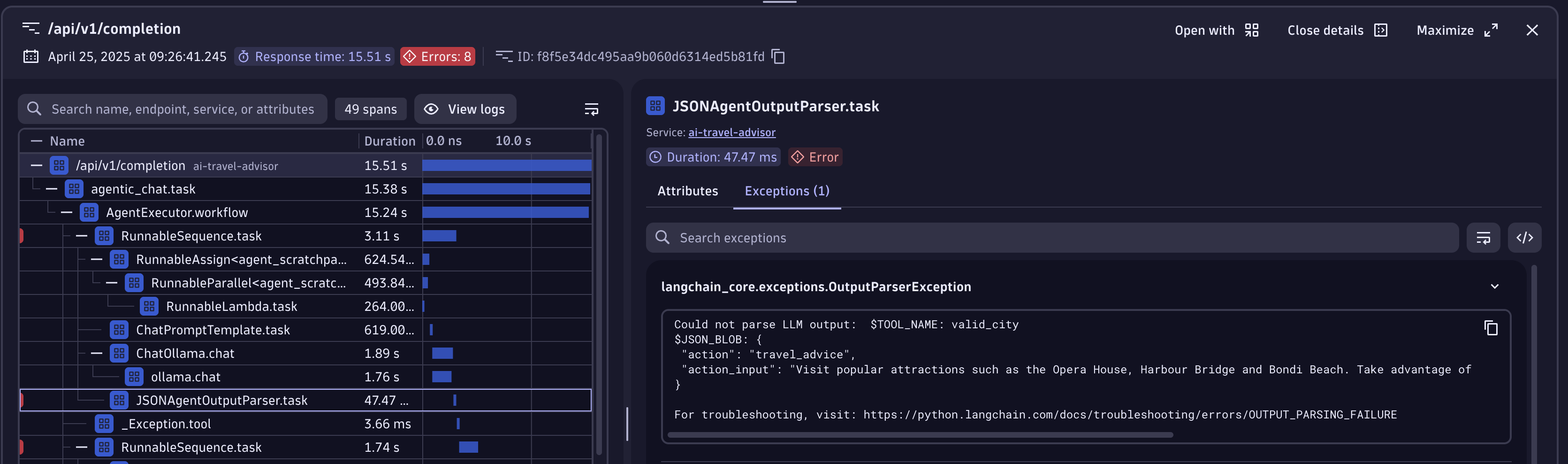
Task: Collapse the agentic_chat.task span
Action: coord(52,189)
